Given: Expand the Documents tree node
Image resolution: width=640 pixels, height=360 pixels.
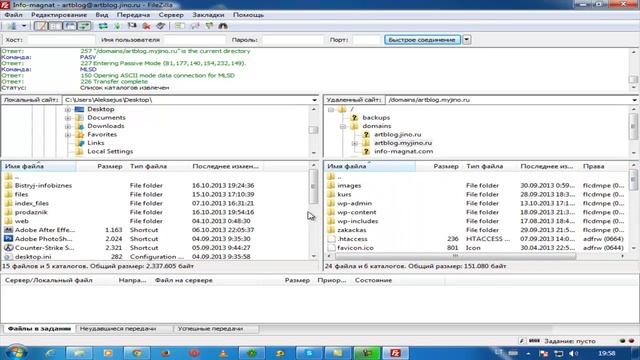Looking at the screenshot, I should tap(68, 118).
